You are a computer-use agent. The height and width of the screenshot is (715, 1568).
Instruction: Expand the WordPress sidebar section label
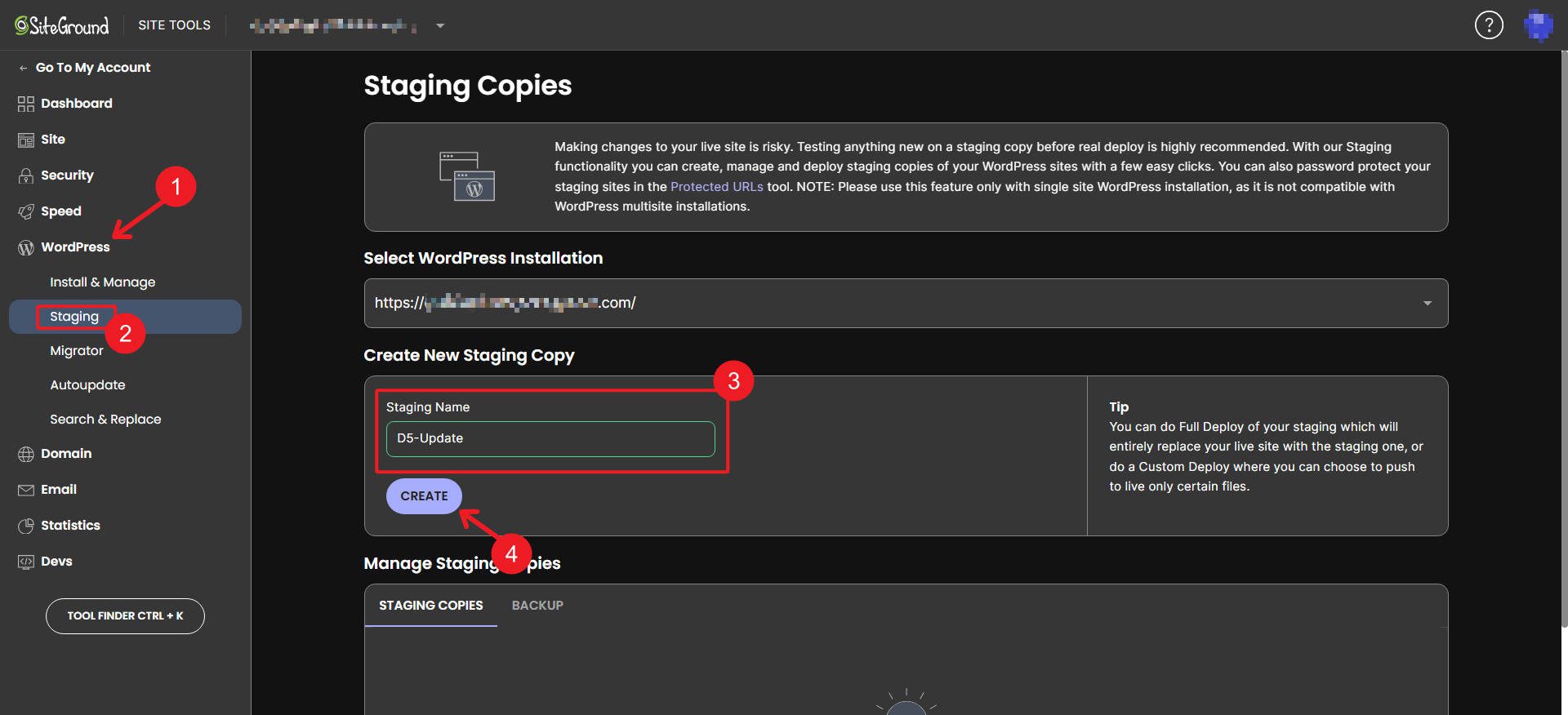click(75, 246)
